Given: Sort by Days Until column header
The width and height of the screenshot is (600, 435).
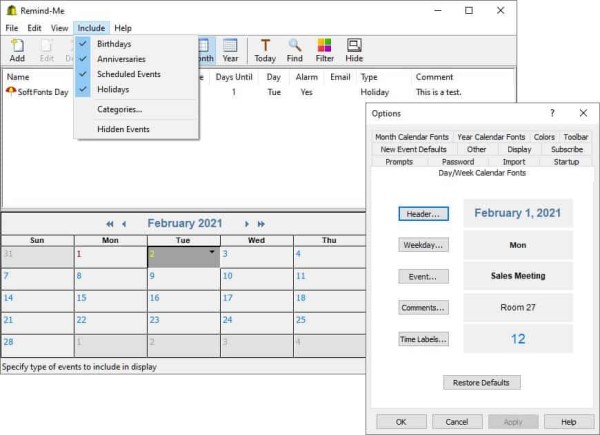Looking at the screenshot, I should 234,77.
